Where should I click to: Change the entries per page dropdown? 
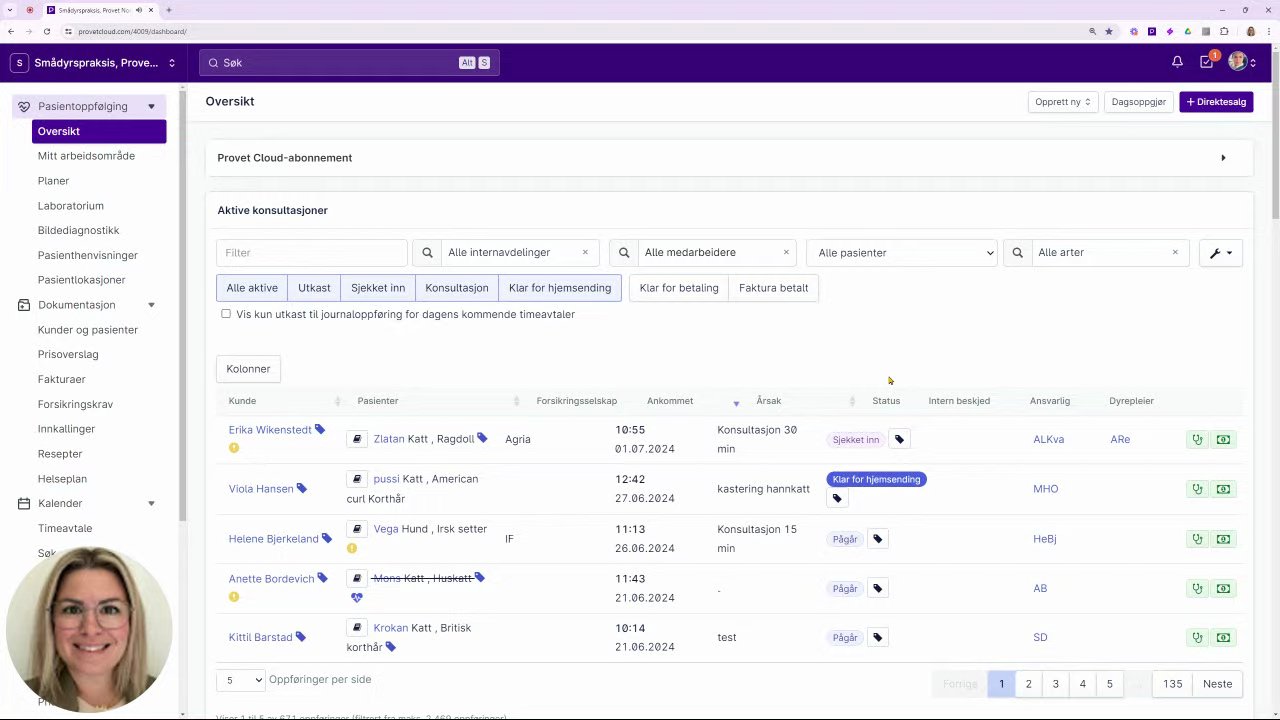[241, 680]
